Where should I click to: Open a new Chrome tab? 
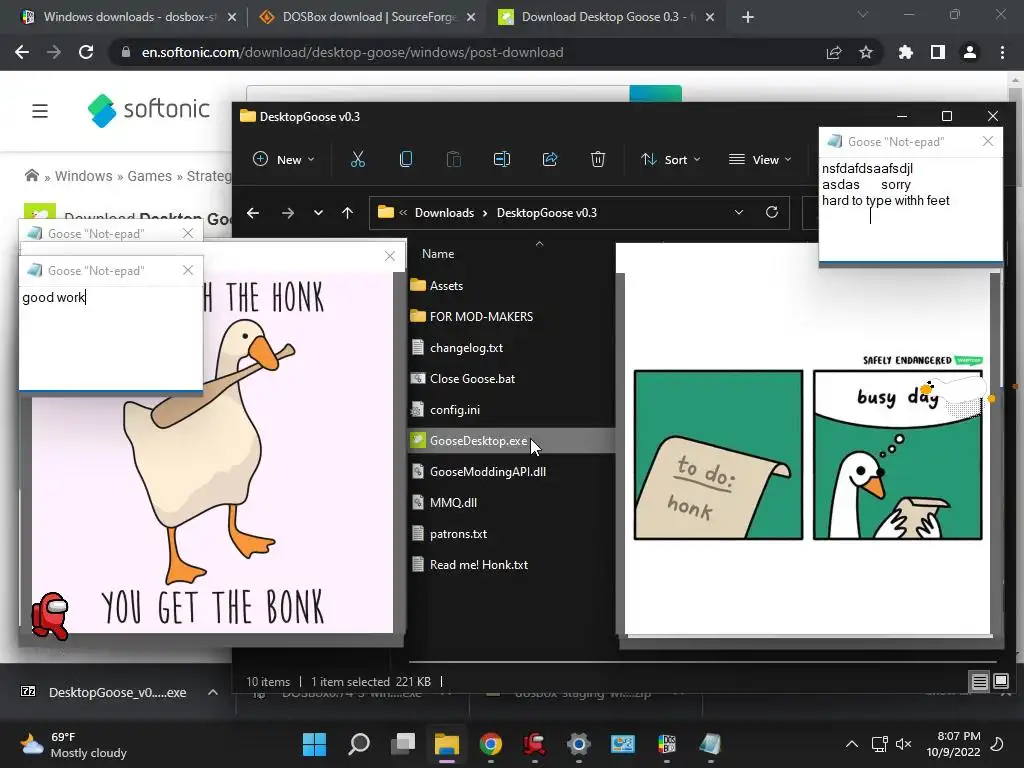748,17
